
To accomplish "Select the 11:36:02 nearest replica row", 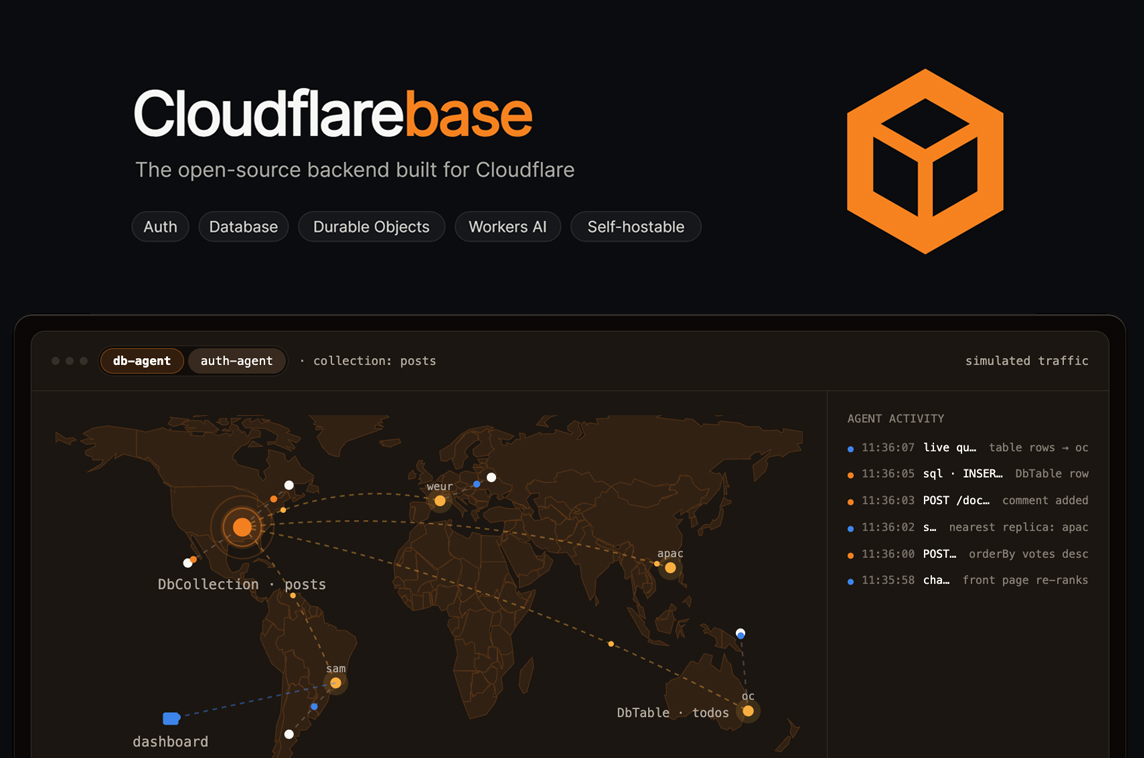I will coord(967,527).
